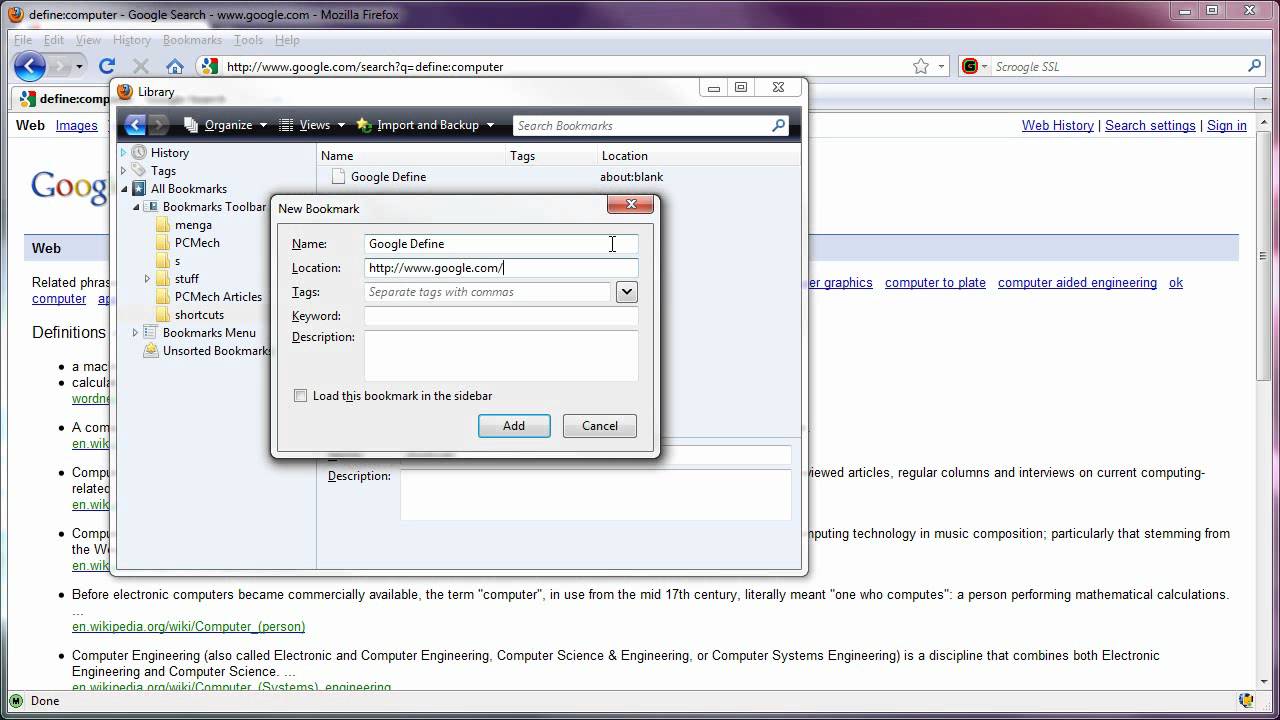Open computer aided engineering link

click(x=1077, y=283)
